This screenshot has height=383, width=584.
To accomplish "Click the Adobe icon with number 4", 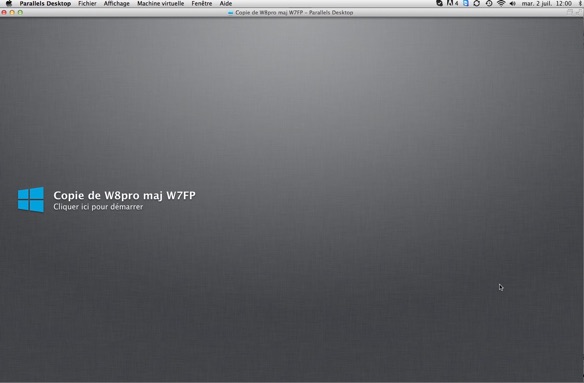I will [452, 3].
